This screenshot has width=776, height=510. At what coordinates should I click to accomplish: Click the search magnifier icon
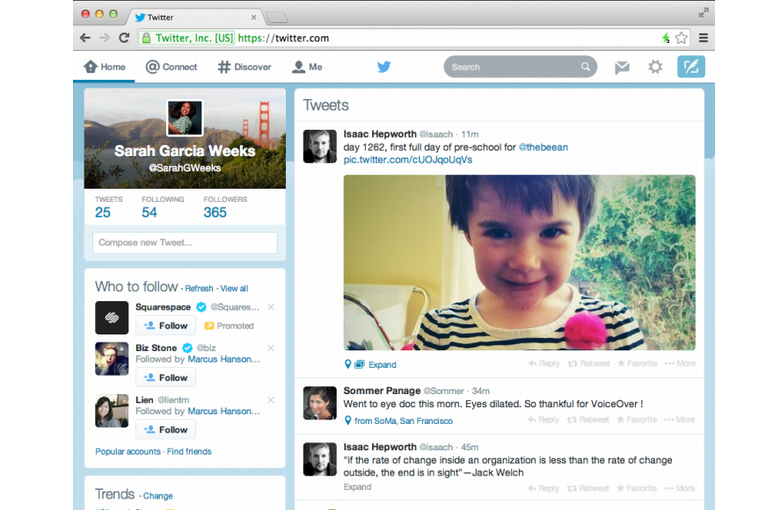[x=585, y=67]
